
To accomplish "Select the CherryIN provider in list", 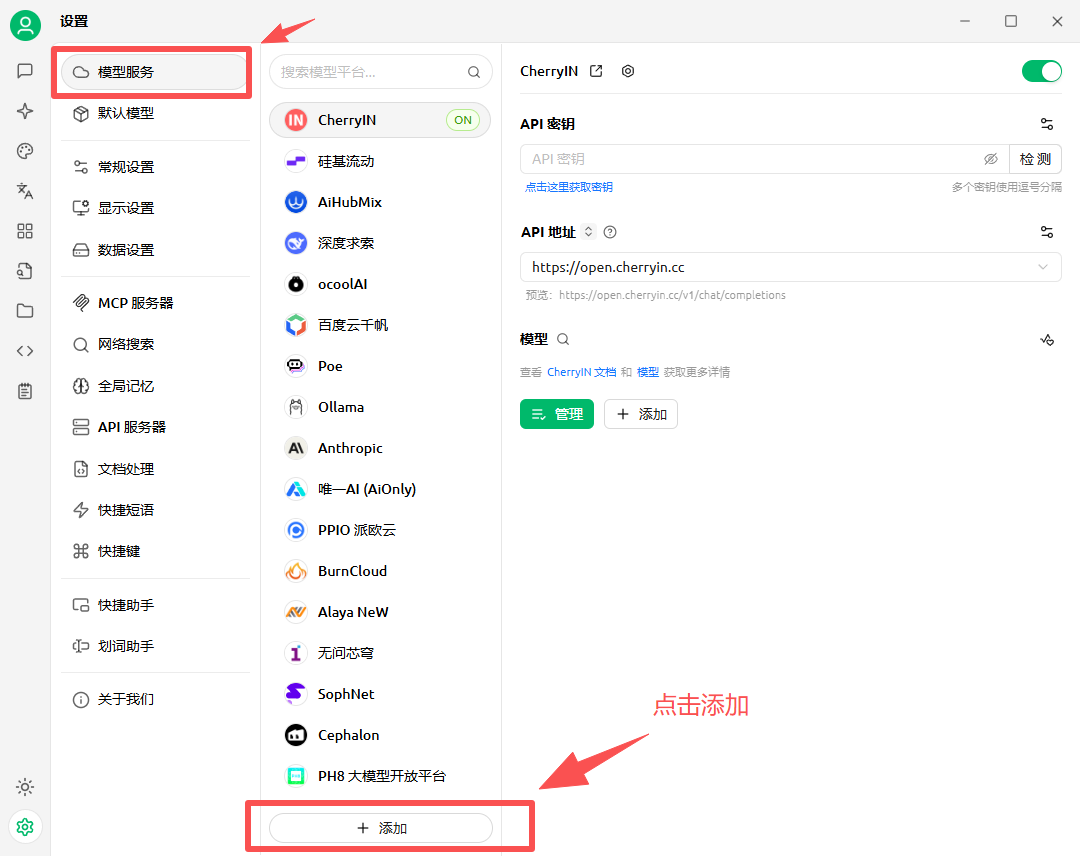I will [380, 120].
